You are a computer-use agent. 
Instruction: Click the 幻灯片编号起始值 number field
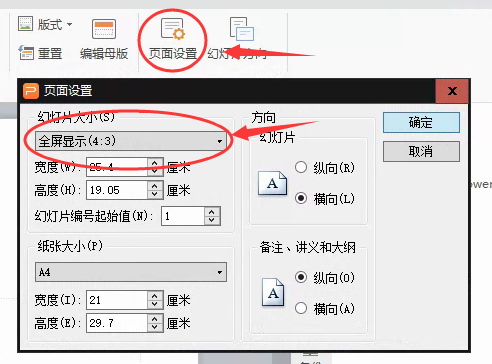click(x=183, y=216)
